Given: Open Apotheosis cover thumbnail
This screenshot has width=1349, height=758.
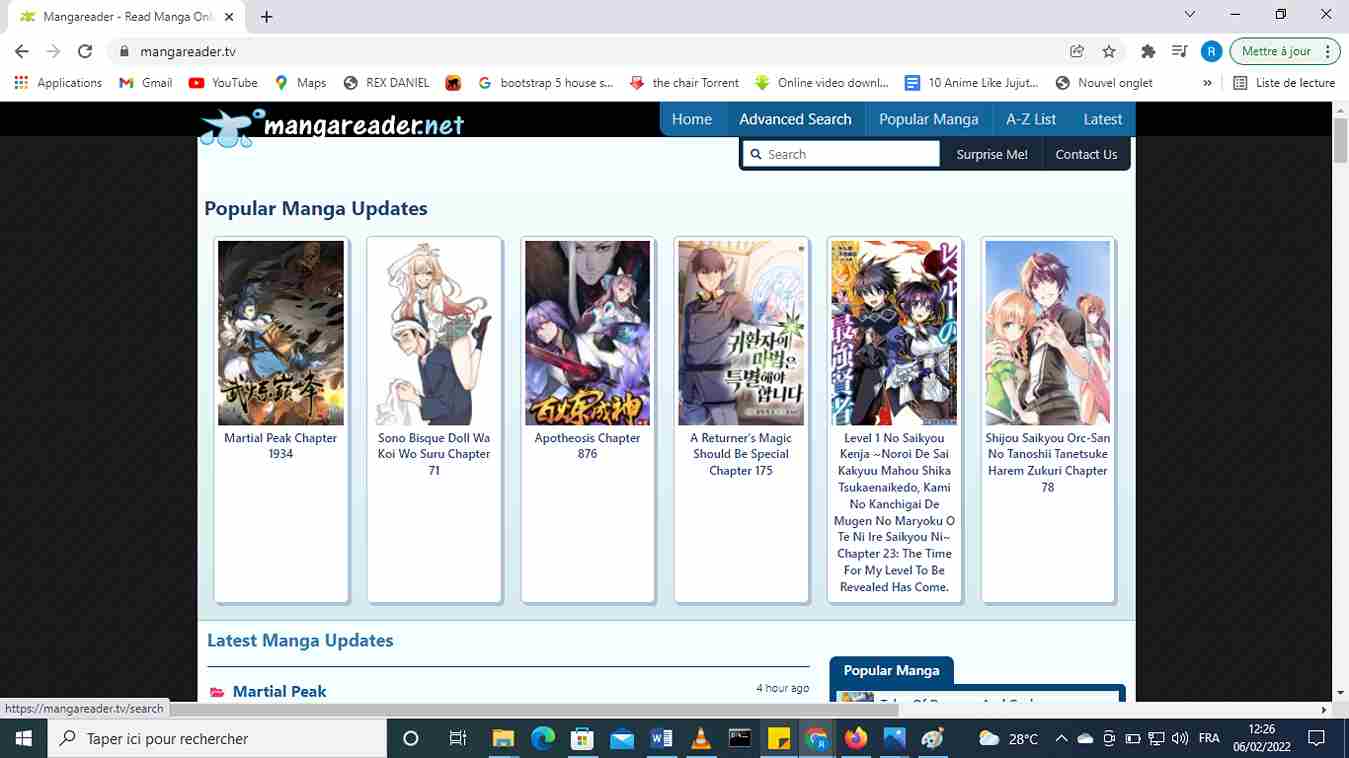Looking at the screenshot, I should pyautogui.click(x=587, y=333).
